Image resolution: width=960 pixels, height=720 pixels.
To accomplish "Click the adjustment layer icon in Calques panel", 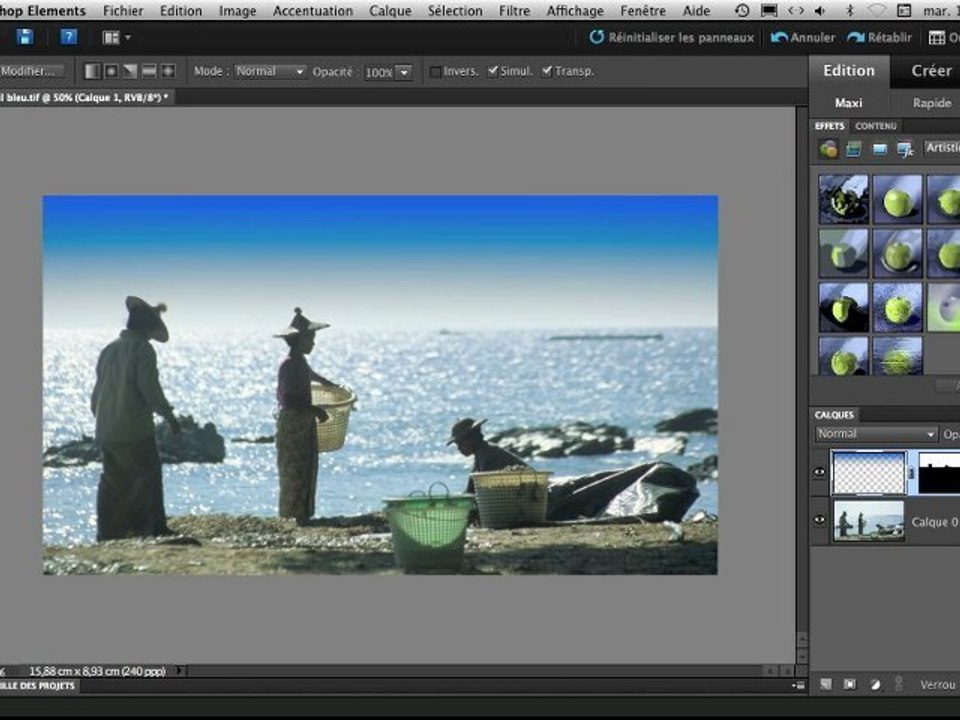I will tap(875, 684).
